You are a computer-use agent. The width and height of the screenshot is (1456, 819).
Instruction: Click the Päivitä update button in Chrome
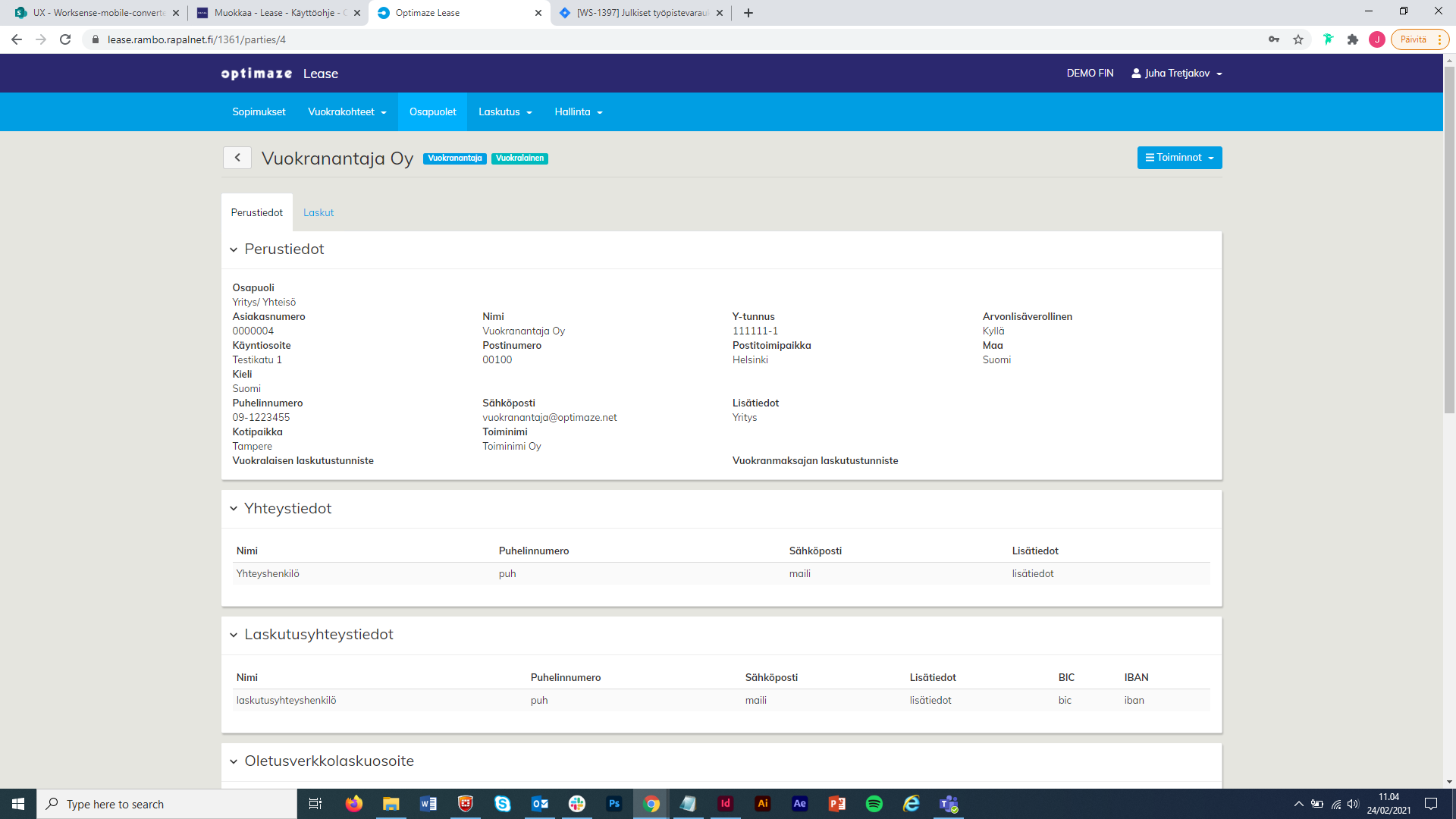tap(1413, 39)
